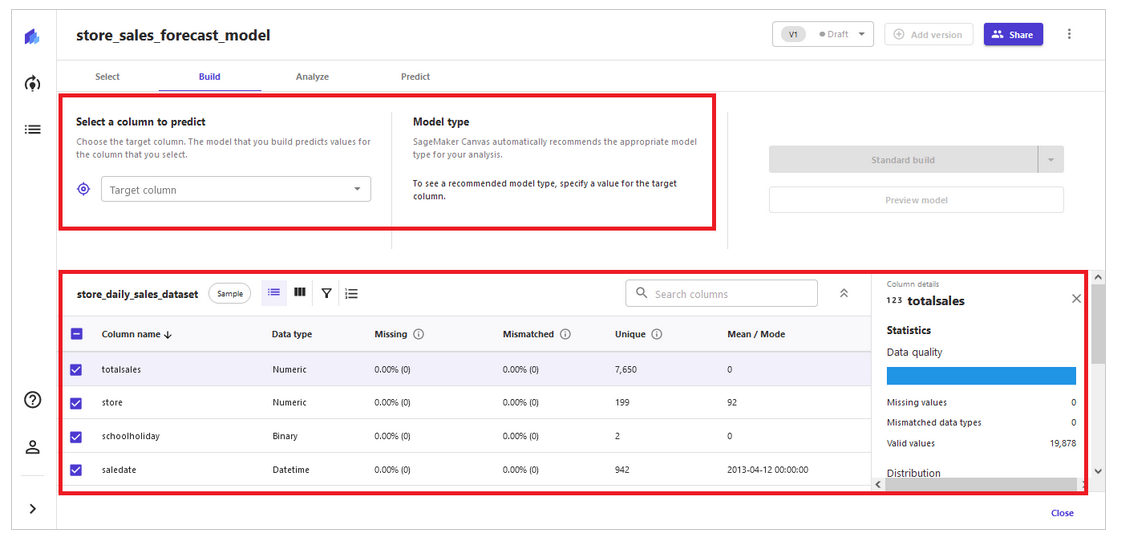
Task: Sort by Column name arrow
Action: [x=168, y=334]
